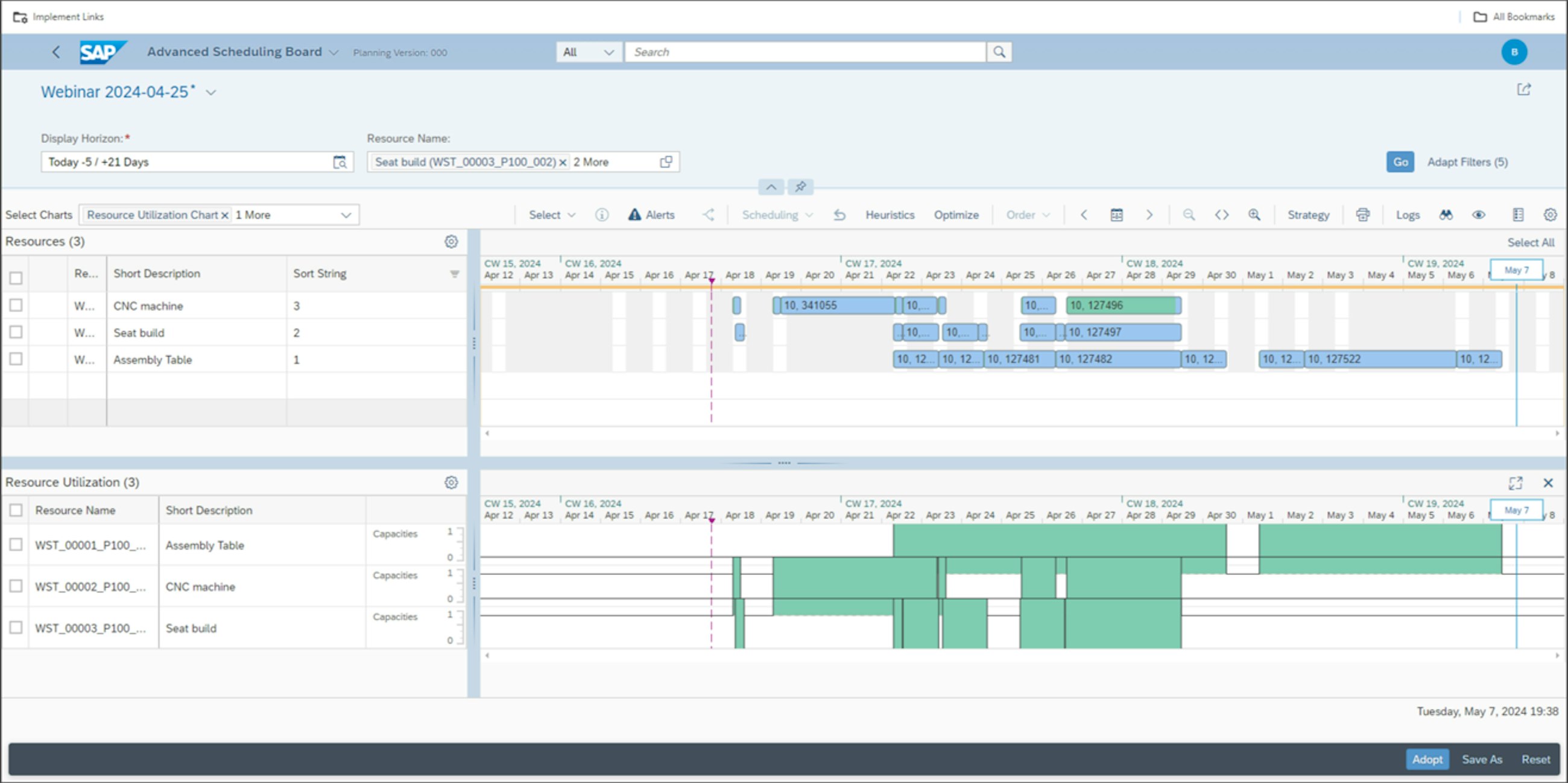
Task: Open the Heuristics menu item
Action: click(x=890, y=215)
